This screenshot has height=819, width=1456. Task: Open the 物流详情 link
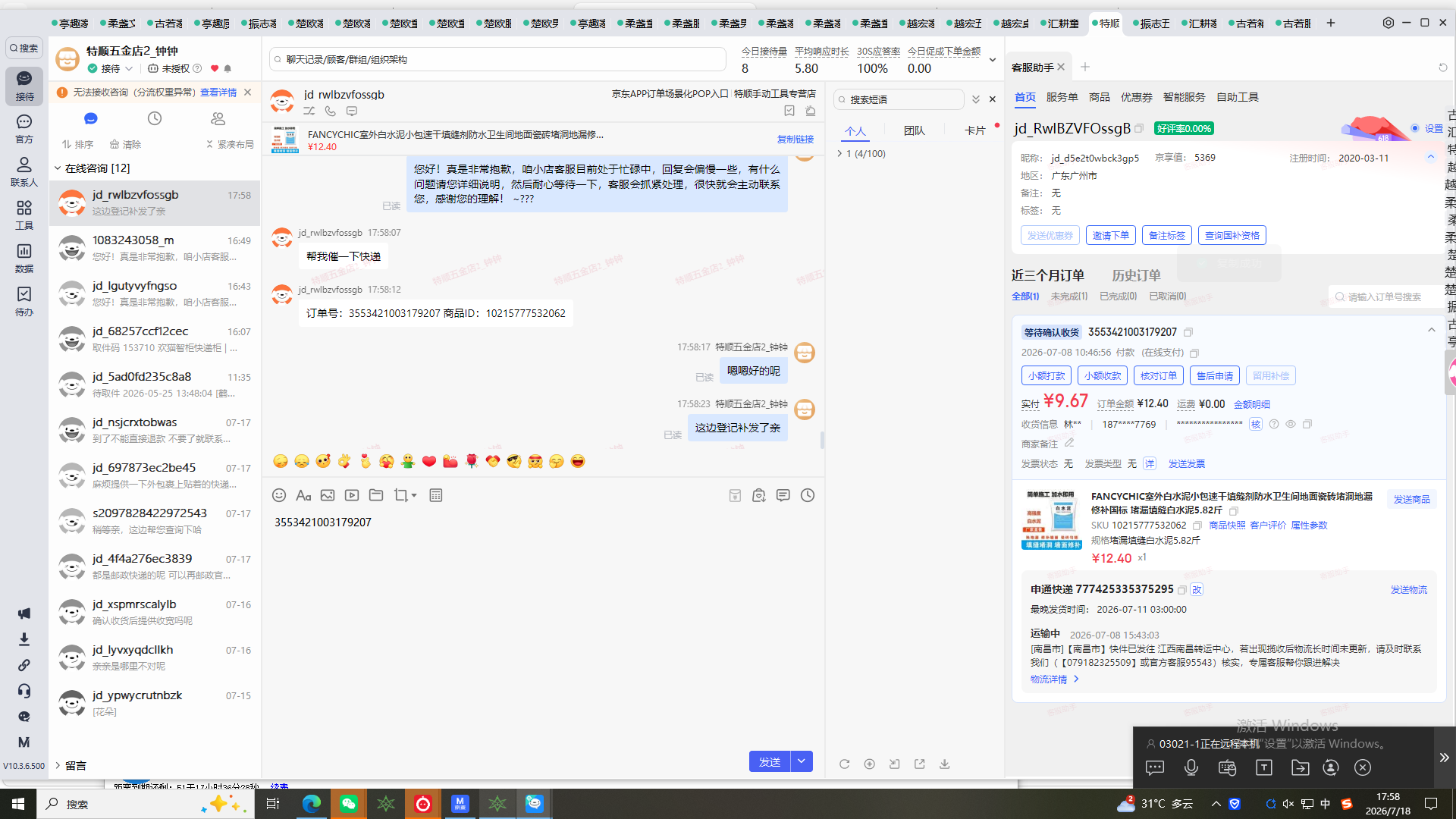(x=1054, y=679)
